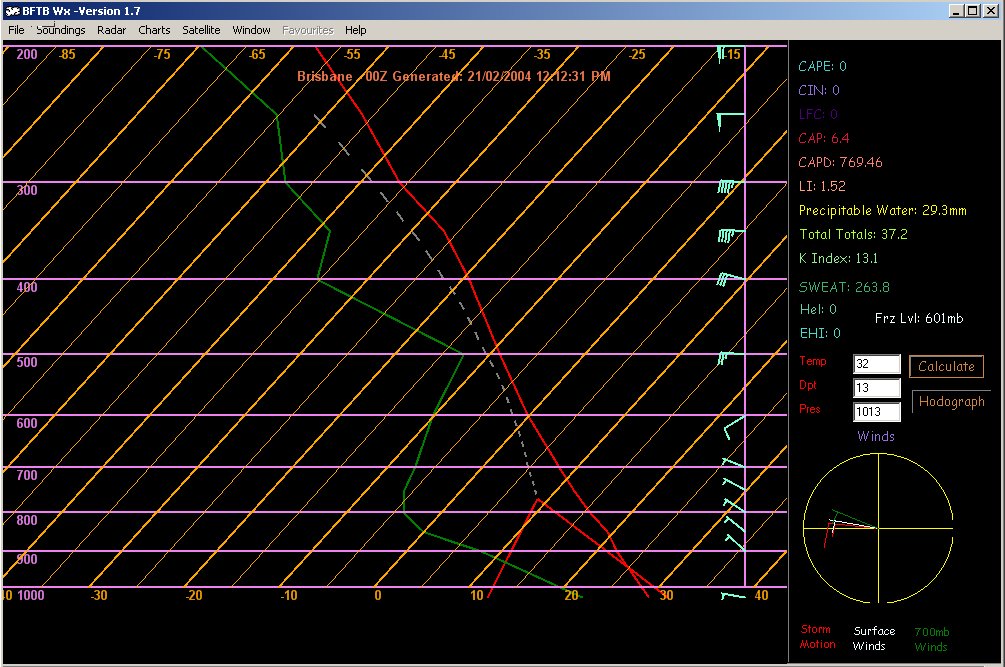Click the CAP: 6.4 value
1005x667 pixels.
tap(824, 138)
